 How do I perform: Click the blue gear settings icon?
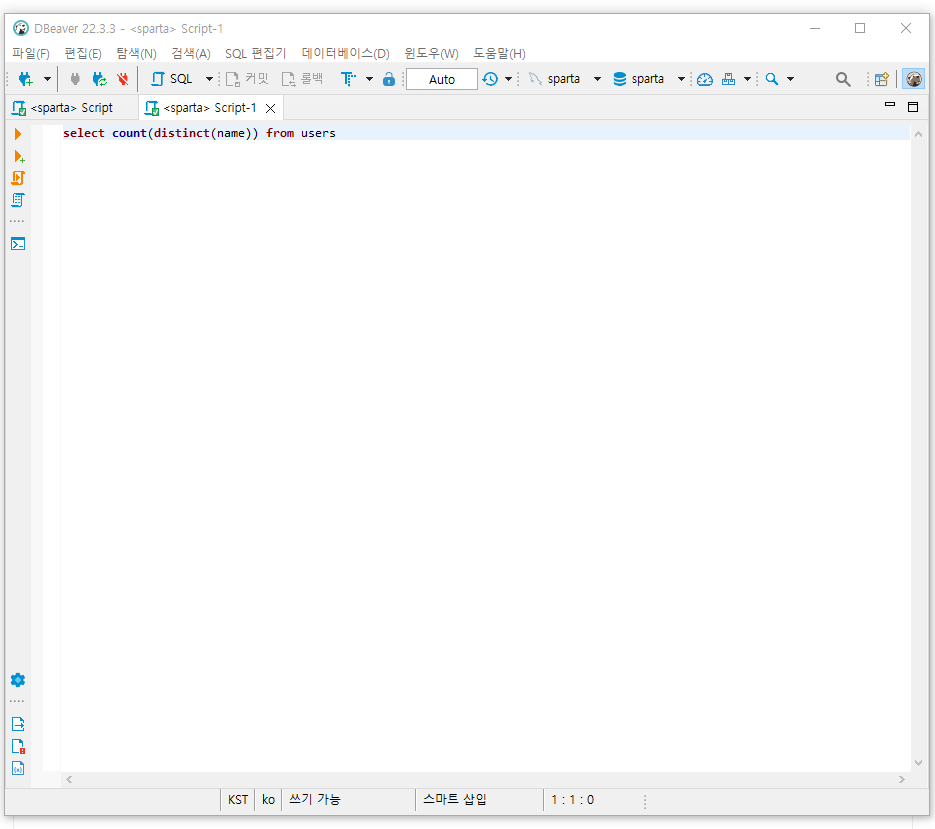tap(18, 680)
